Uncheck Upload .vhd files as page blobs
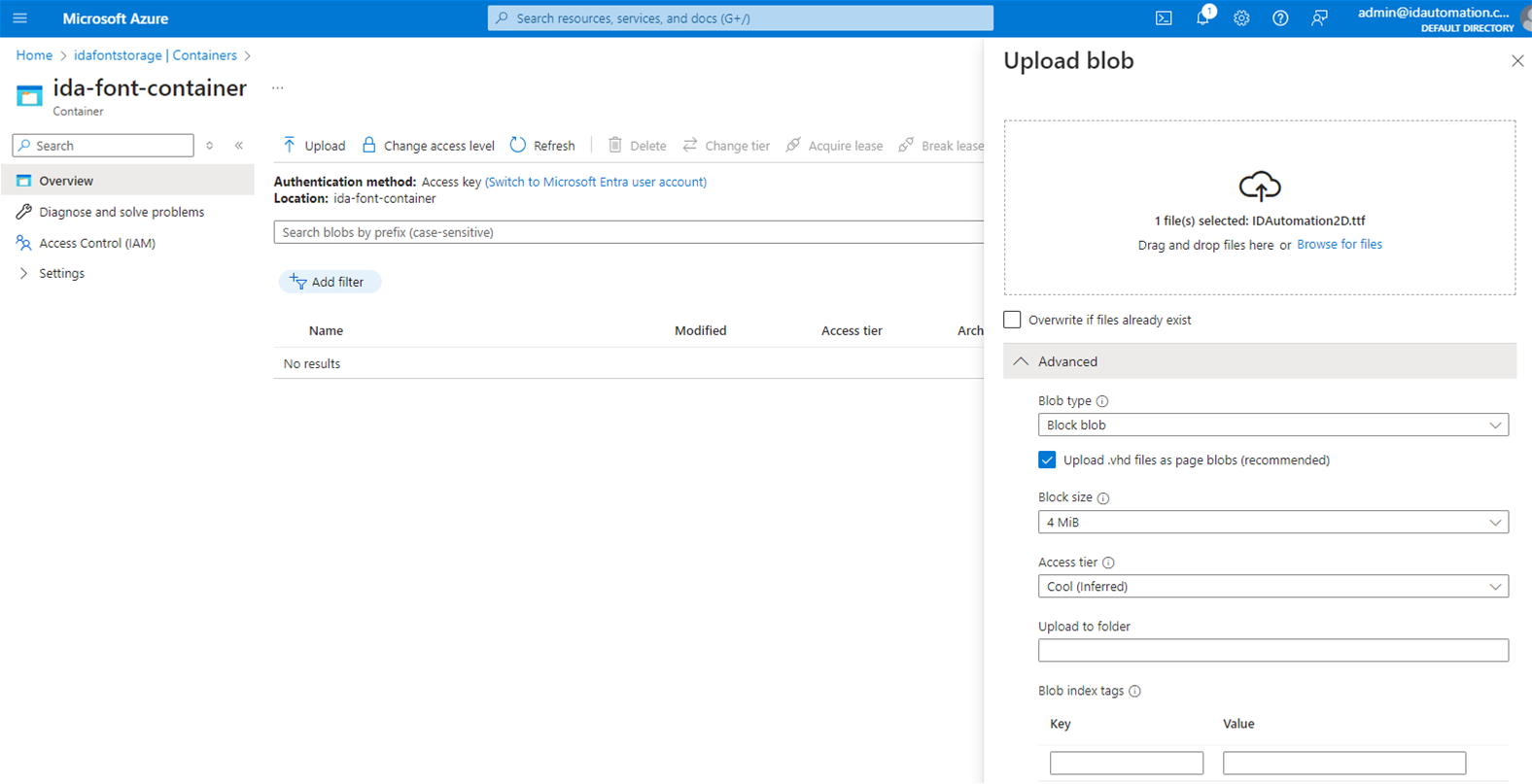The image size is (1532, 784). coord(1047,460)
